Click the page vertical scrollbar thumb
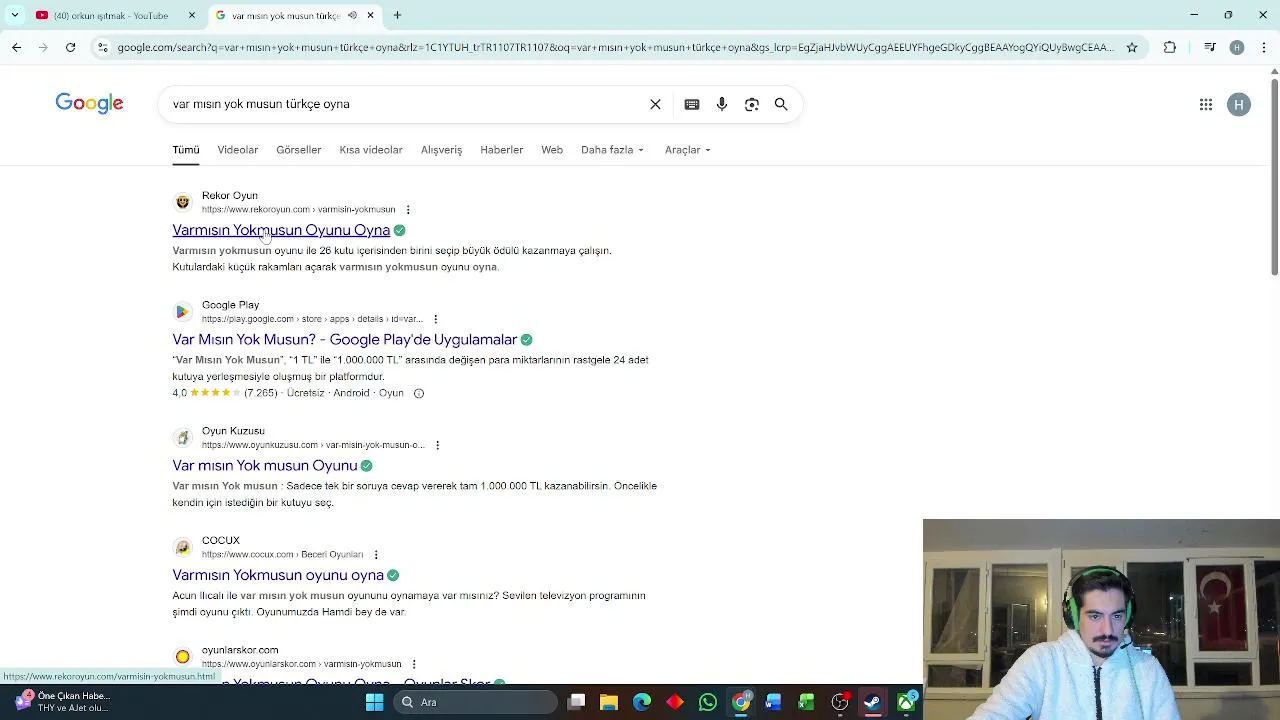This screenshot has width=1280, height=720. pos(1274,176)
